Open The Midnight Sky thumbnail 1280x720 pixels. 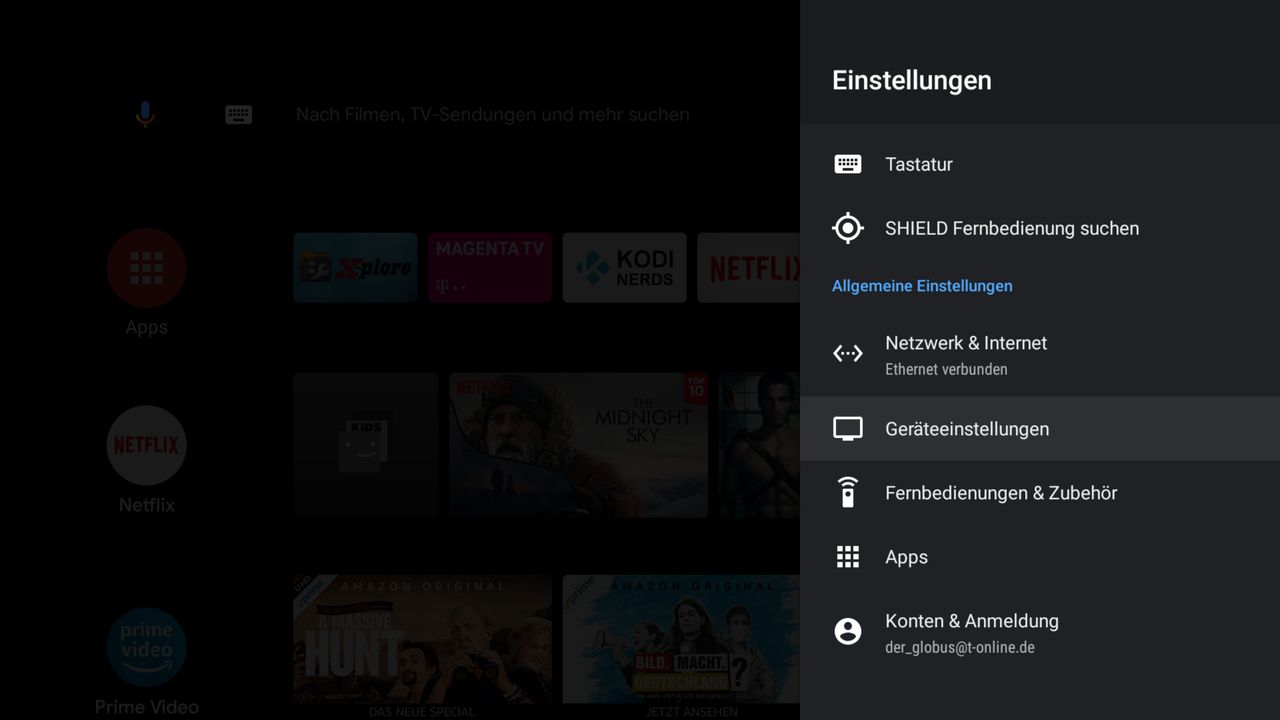tap(578, 445)
